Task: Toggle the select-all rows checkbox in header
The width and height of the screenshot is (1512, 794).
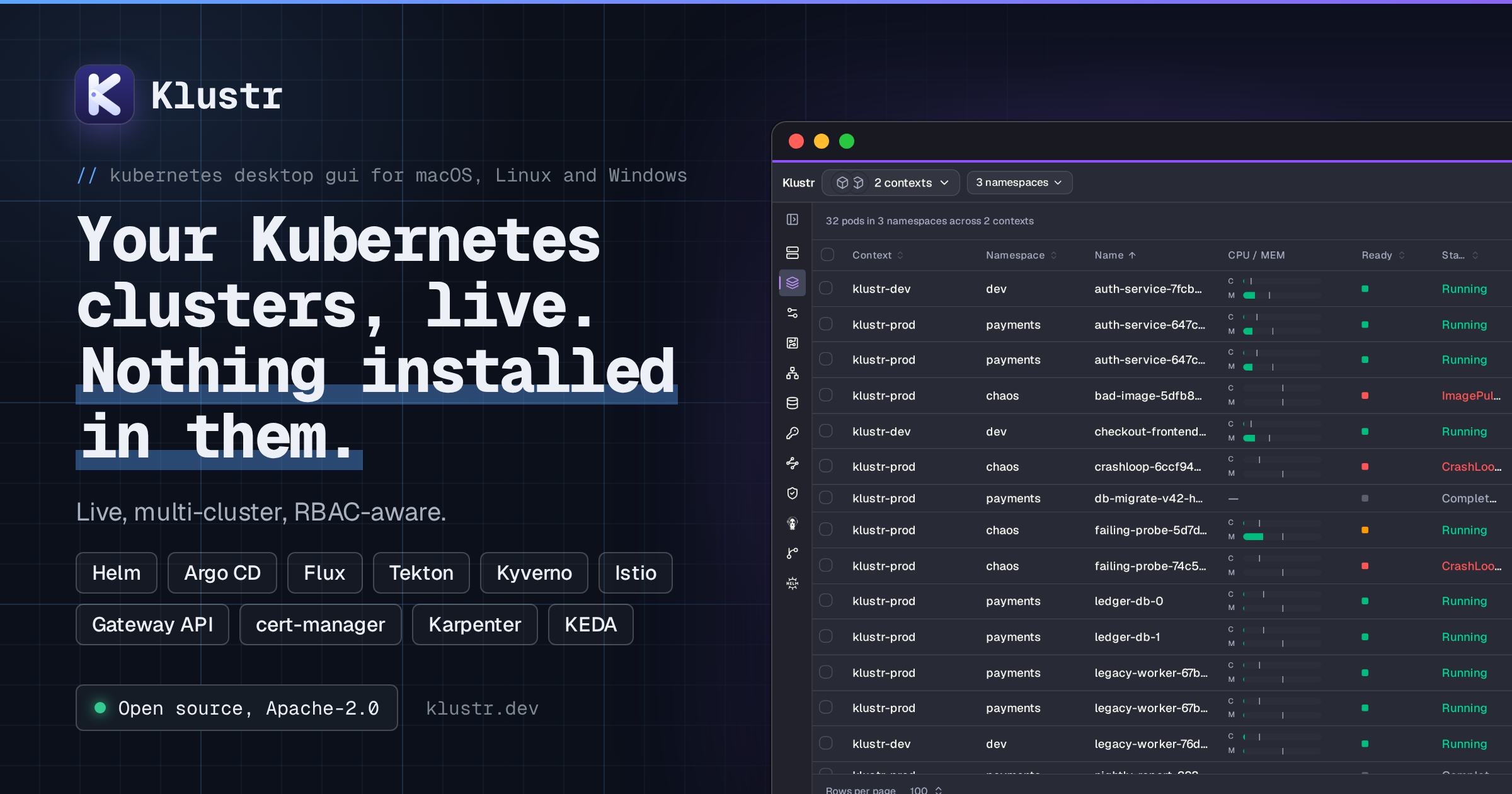Action: click(827, 255)
